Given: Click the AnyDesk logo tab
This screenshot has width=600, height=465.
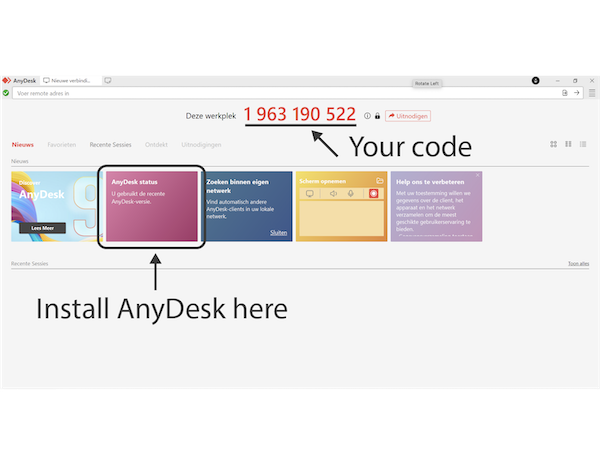Looking at the screenshot, I should pos(19,81).
